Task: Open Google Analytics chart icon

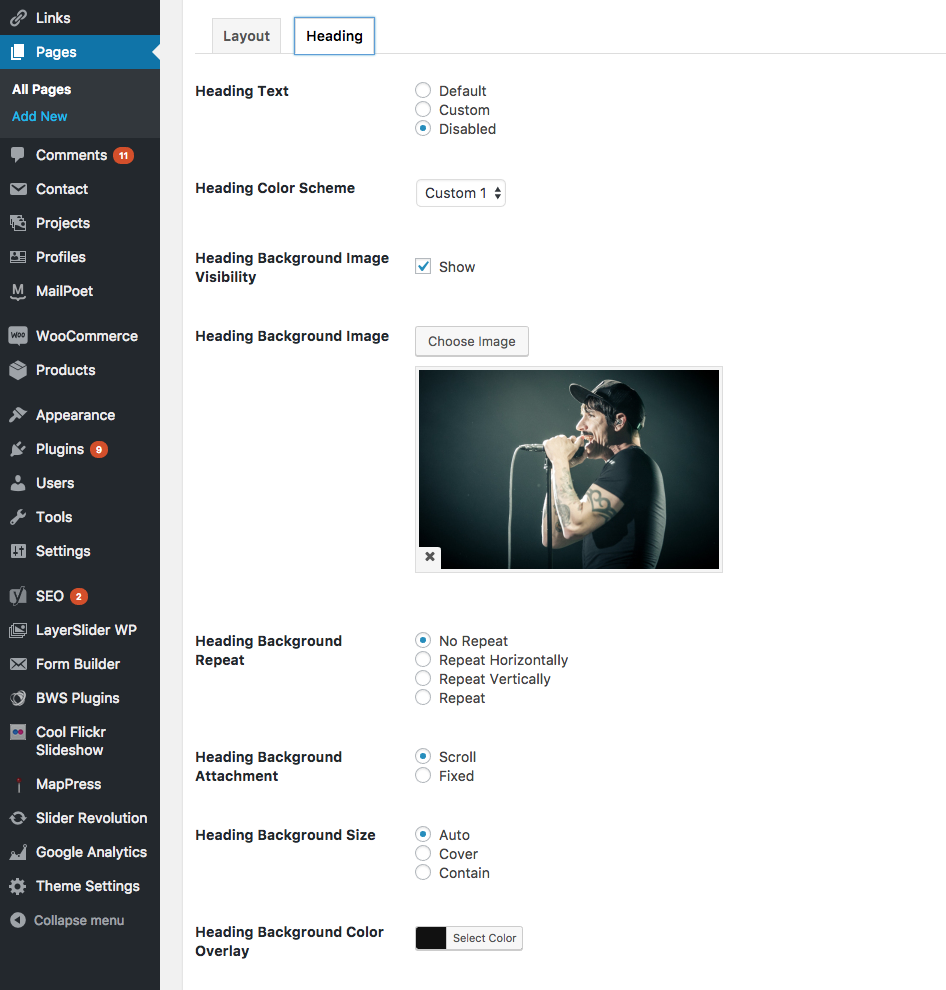Action: tap(18, 852)
